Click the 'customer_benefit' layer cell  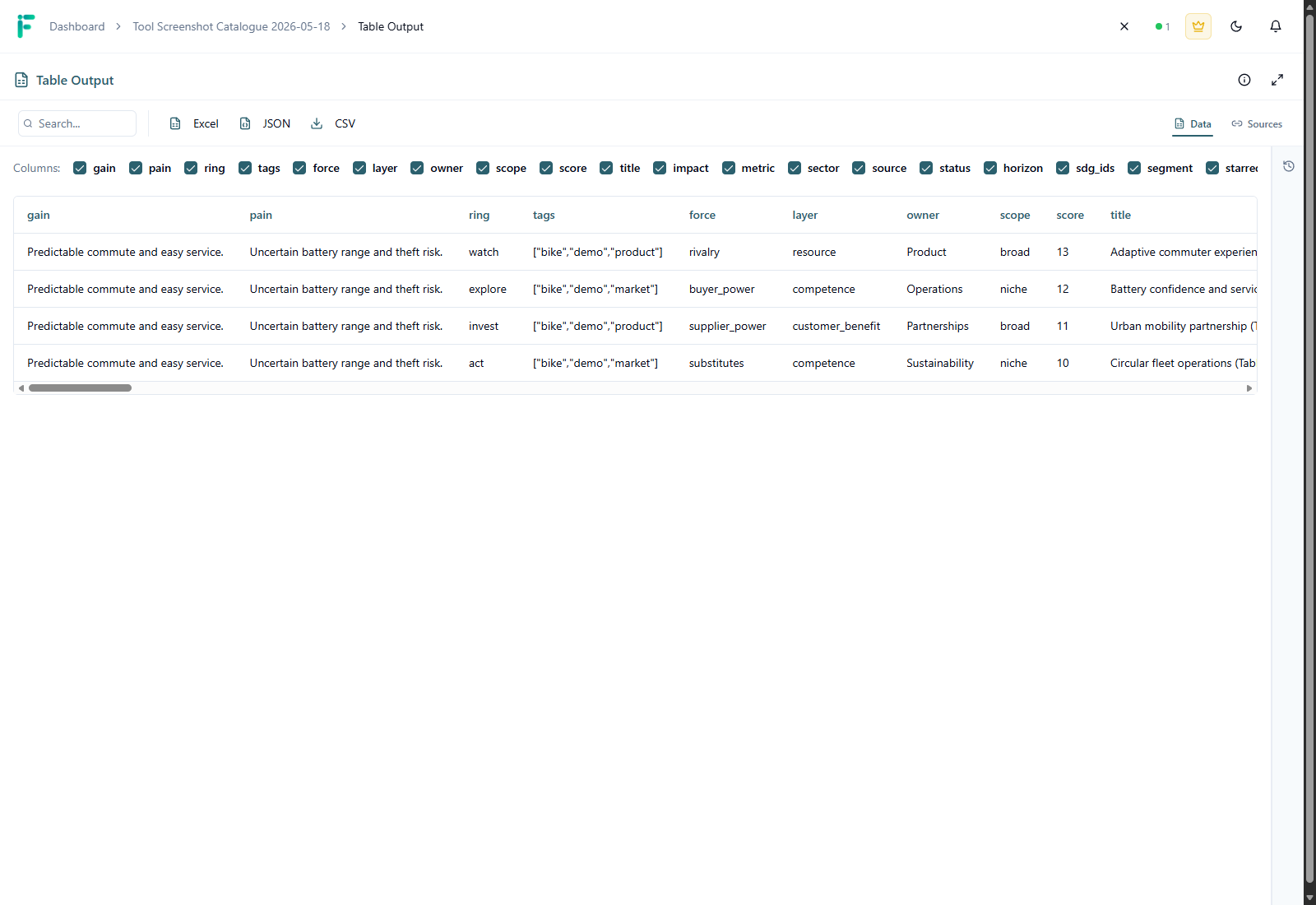[836, 326]
